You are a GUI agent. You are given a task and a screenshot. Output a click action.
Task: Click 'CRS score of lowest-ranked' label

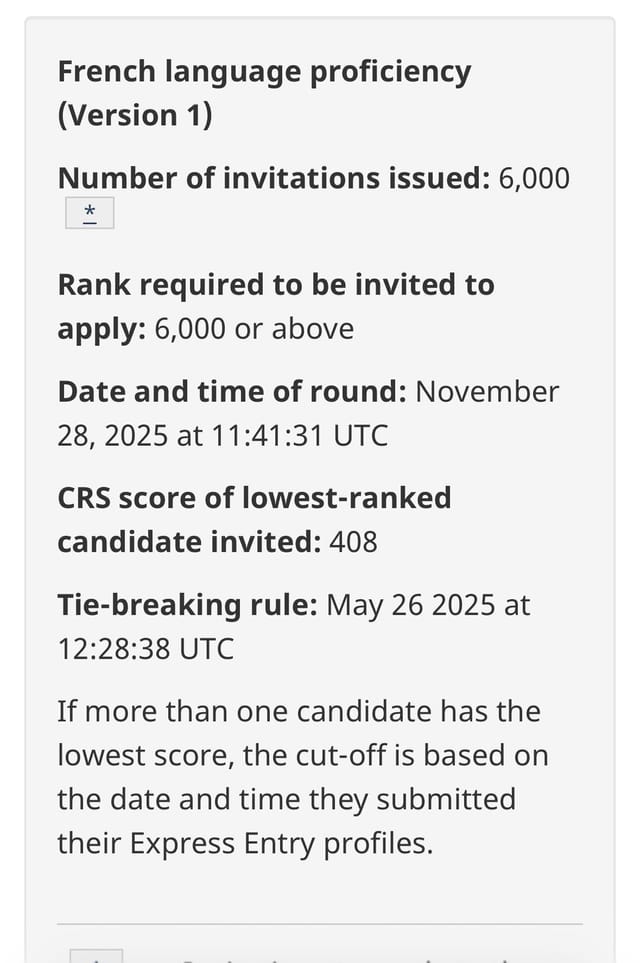coord(254,498)
